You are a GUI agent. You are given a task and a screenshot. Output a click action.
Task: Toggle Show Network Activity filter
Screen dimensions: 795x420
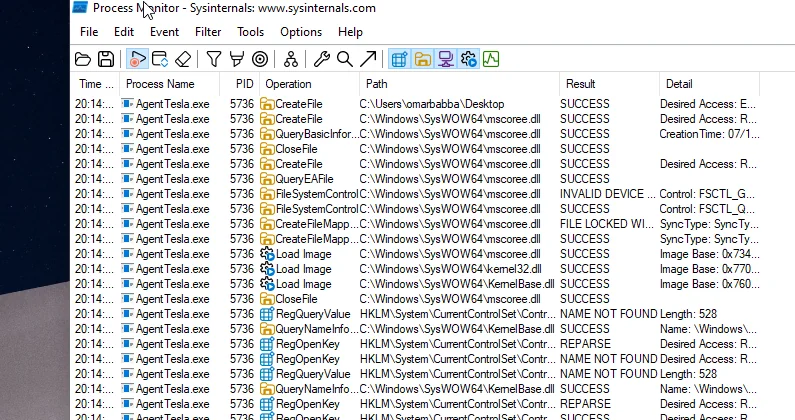tap(446, 59)
